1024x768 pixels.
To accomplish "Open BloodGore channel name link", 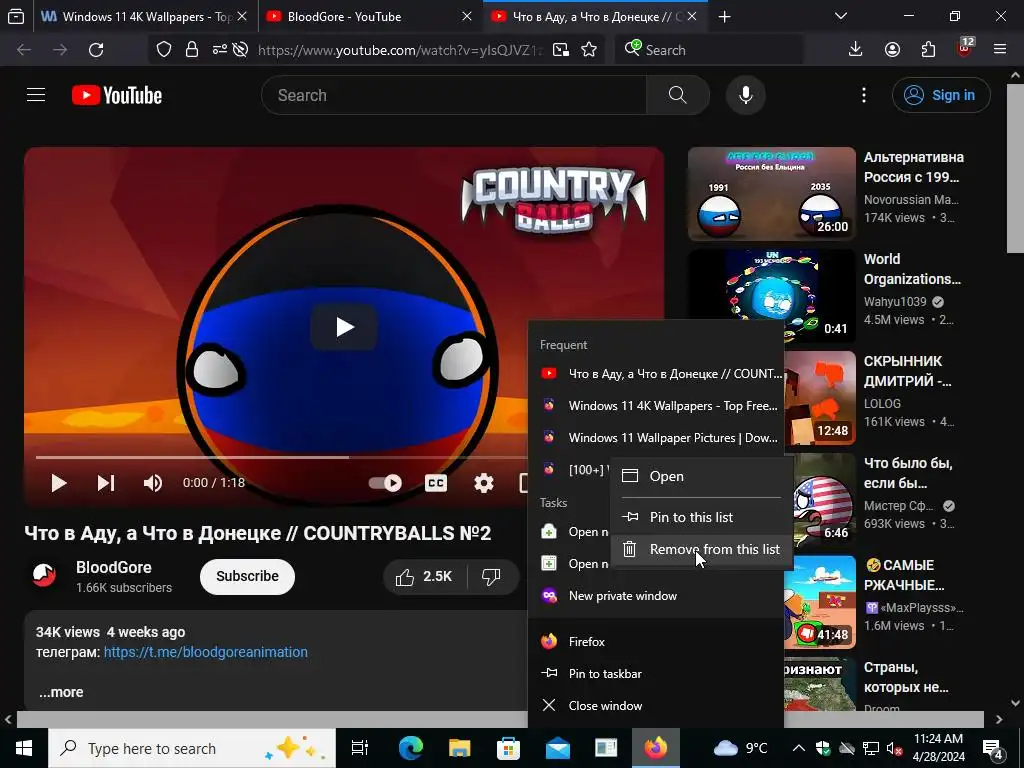I will [114, 568].
